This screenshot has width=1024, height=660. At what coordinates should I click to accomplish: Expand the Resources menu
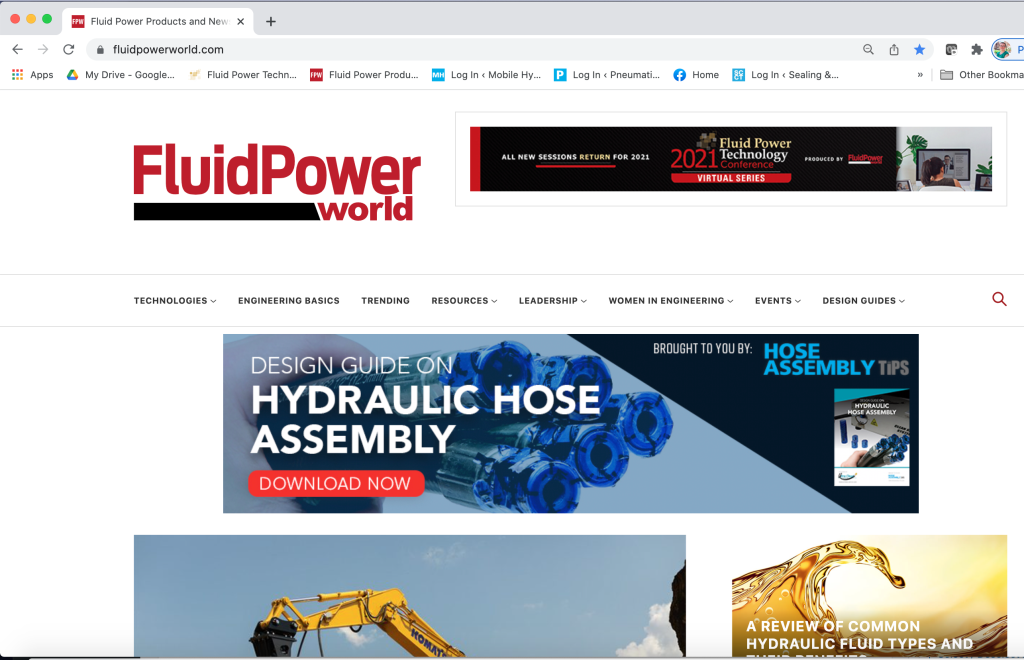[x=464, y=301]
